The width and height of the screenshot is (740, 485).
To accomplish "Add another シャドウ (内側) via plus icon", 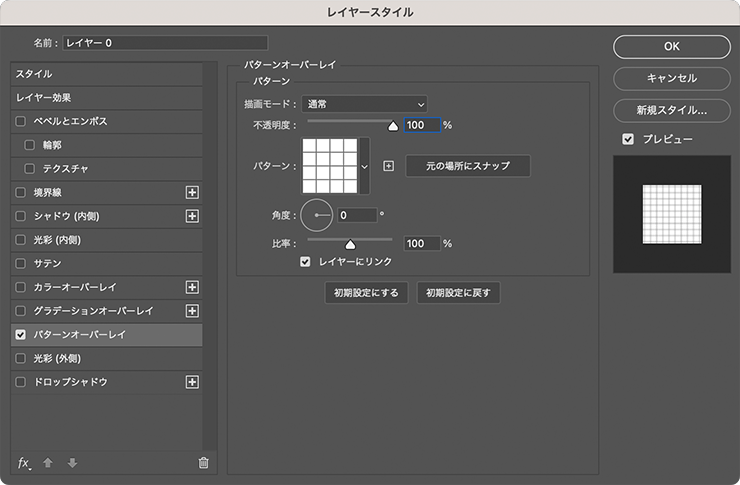I will pos(192,216).
